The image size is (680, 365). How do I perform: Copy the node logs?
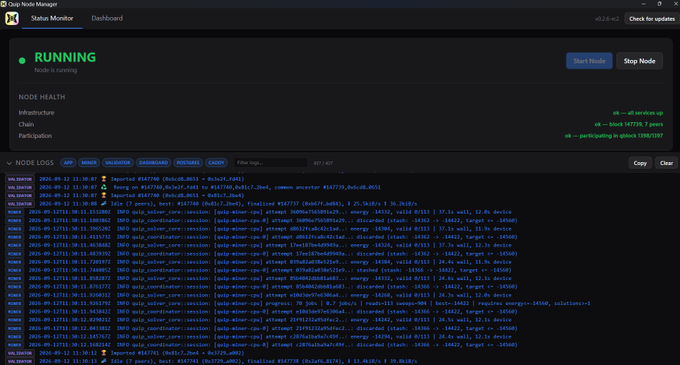[x=640, y=163]
